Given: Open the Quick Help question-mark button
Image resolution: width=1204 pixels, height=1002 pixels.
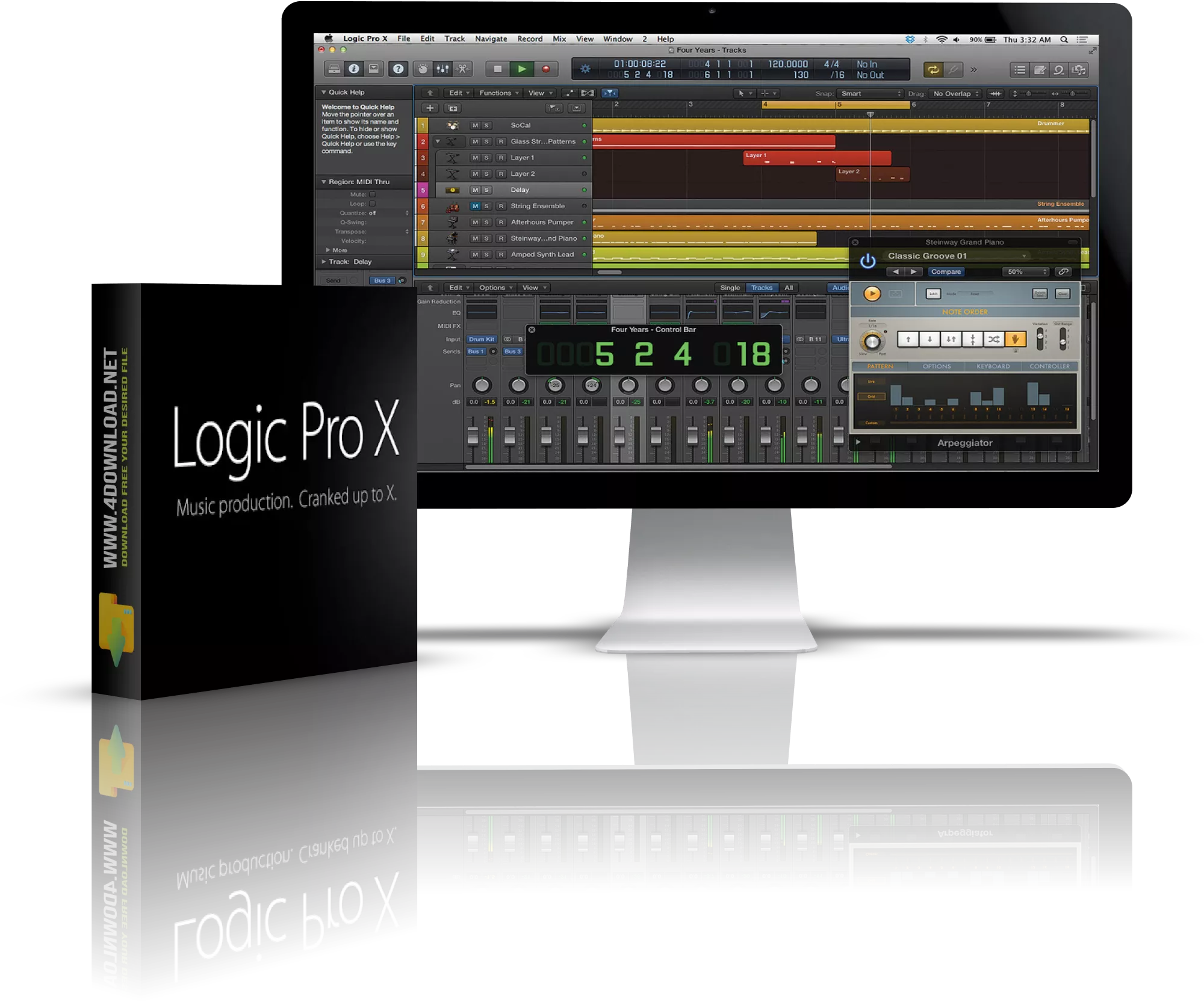Looking at the screenshot, I should [x=398, y=69].
